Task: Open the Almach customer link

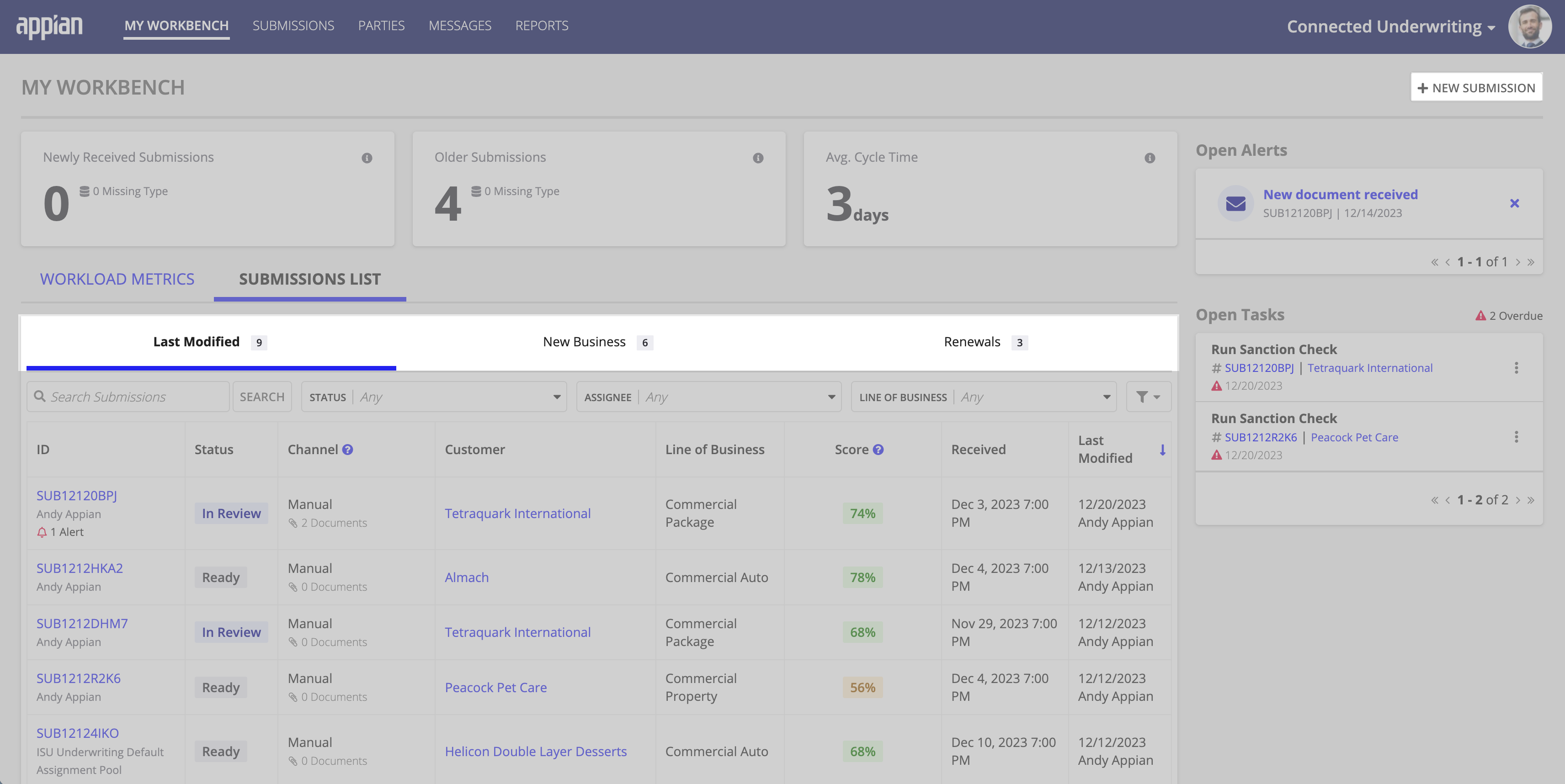Action: (467, 578)
